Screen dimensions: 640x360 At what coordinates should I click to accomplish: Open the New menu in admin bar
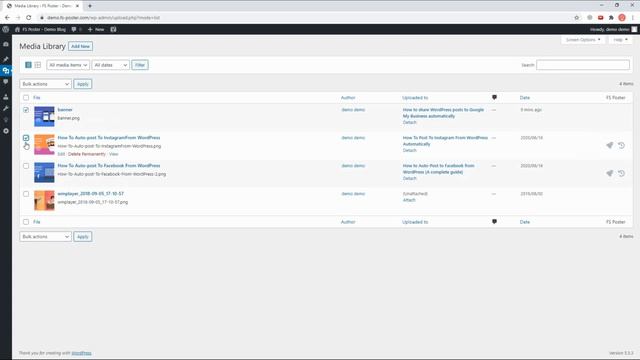click(x=96, y=29)
